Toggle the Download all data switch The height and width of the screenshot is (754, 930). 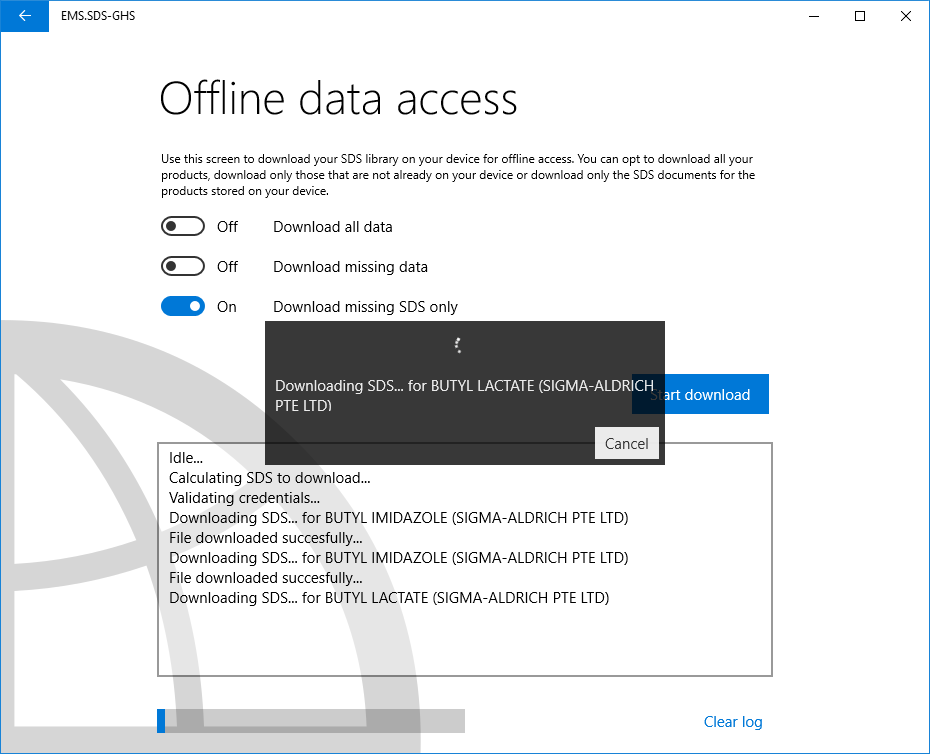(x=183, y=227)
